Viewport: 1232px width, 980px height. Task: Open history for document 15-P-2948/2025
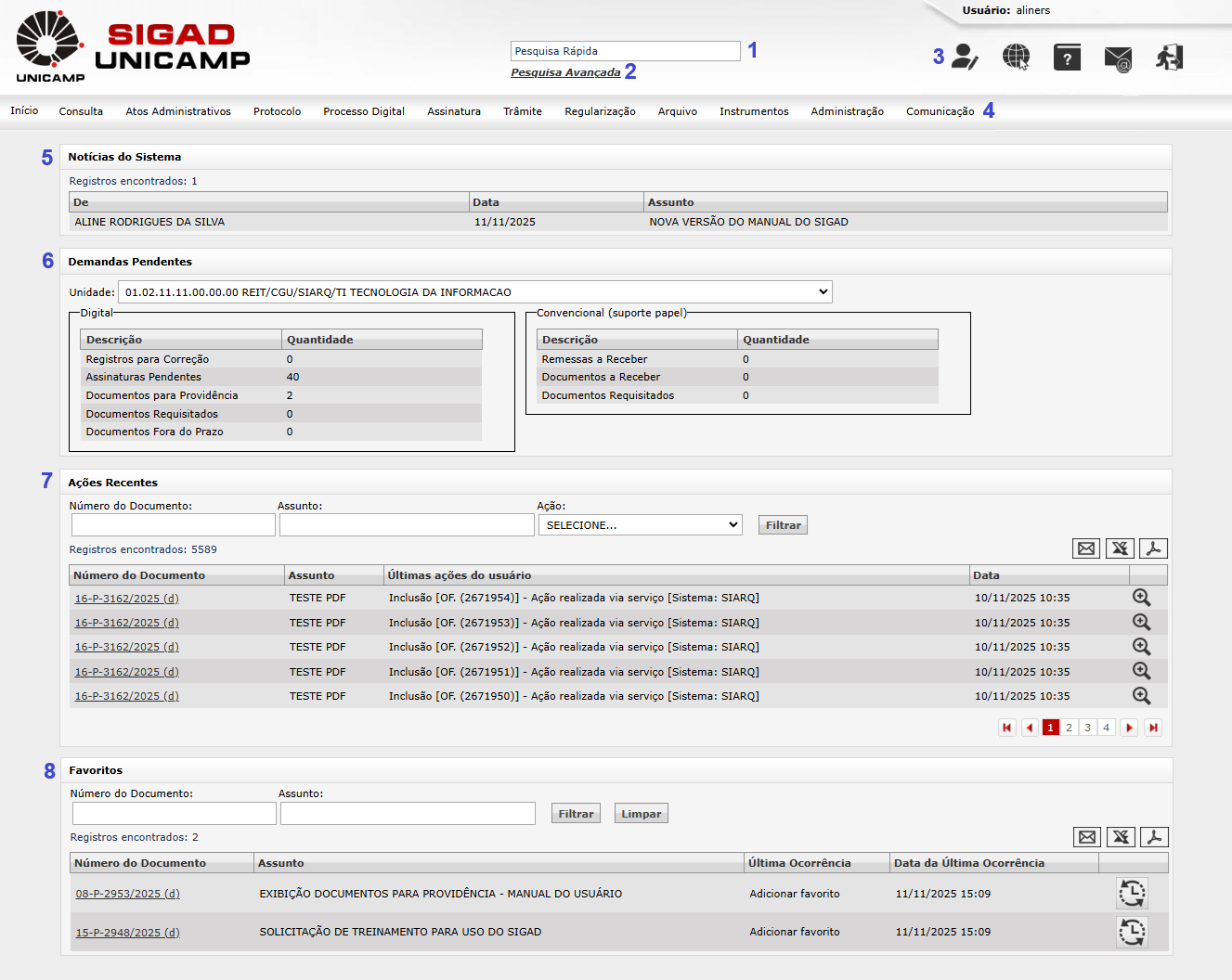(1131, 932)
